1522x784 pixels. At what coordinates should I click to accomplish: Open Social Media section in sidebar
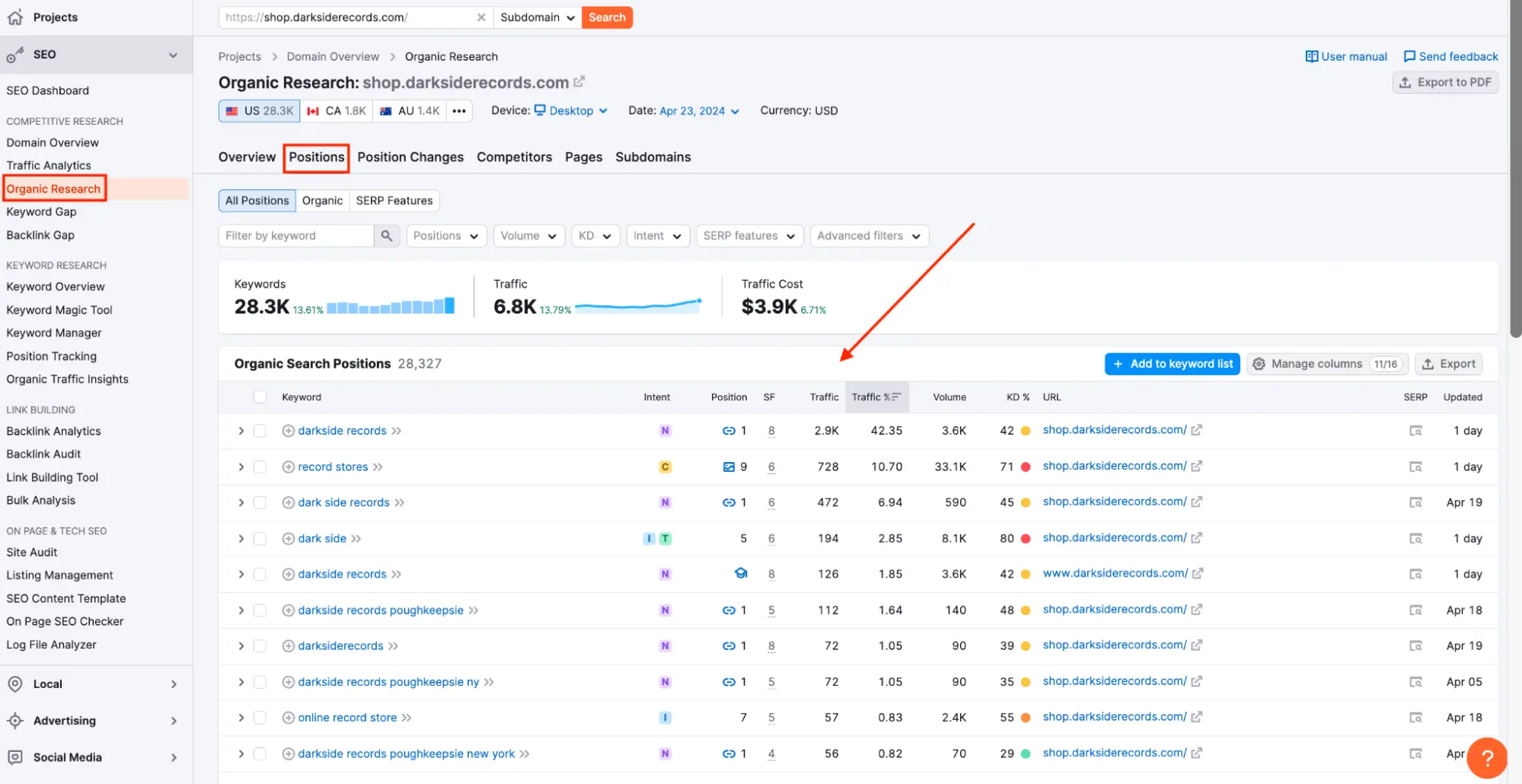coord(96,757)
